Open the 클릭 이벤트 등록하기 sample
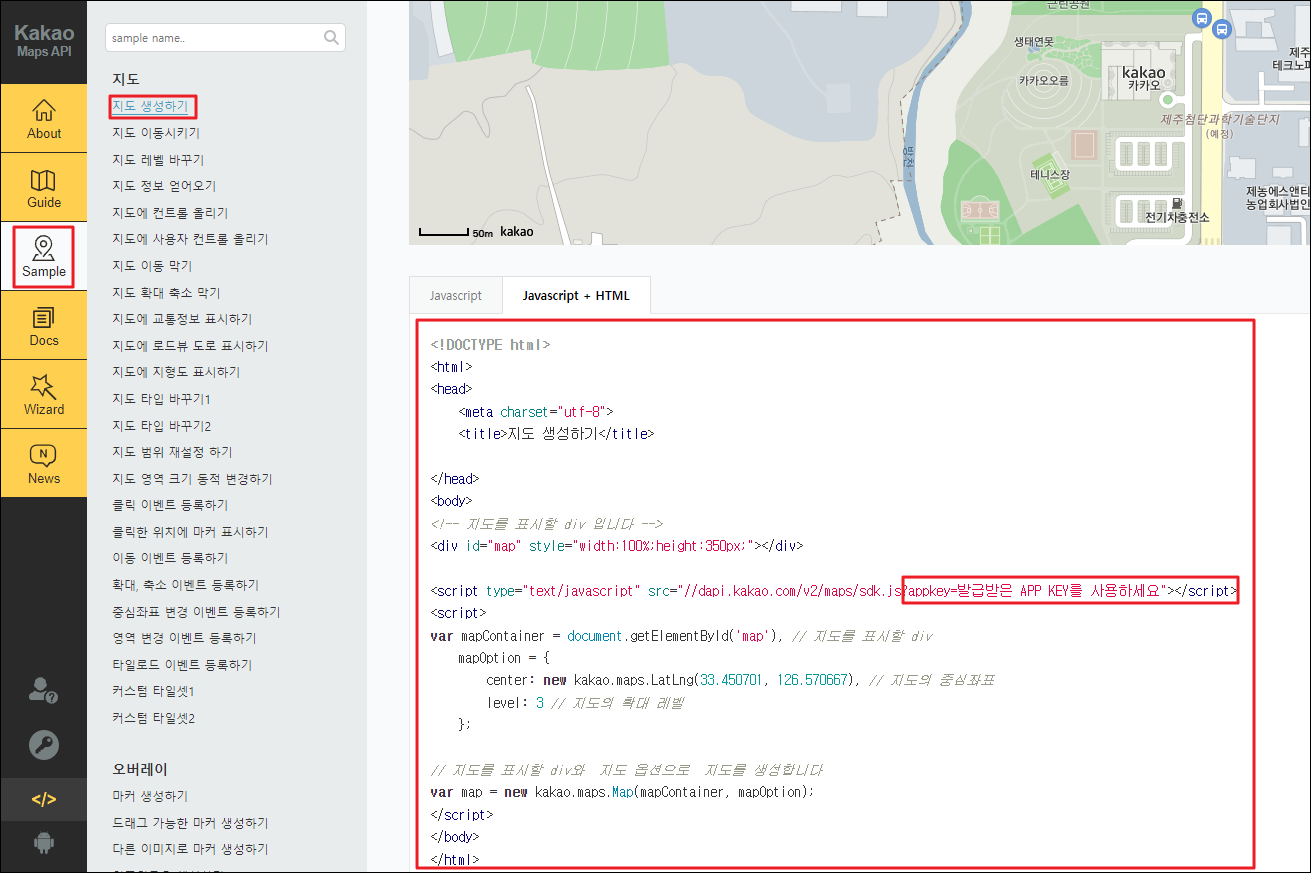The height and width of the screenshot is (873, 1311). click(x=170, y=505)
